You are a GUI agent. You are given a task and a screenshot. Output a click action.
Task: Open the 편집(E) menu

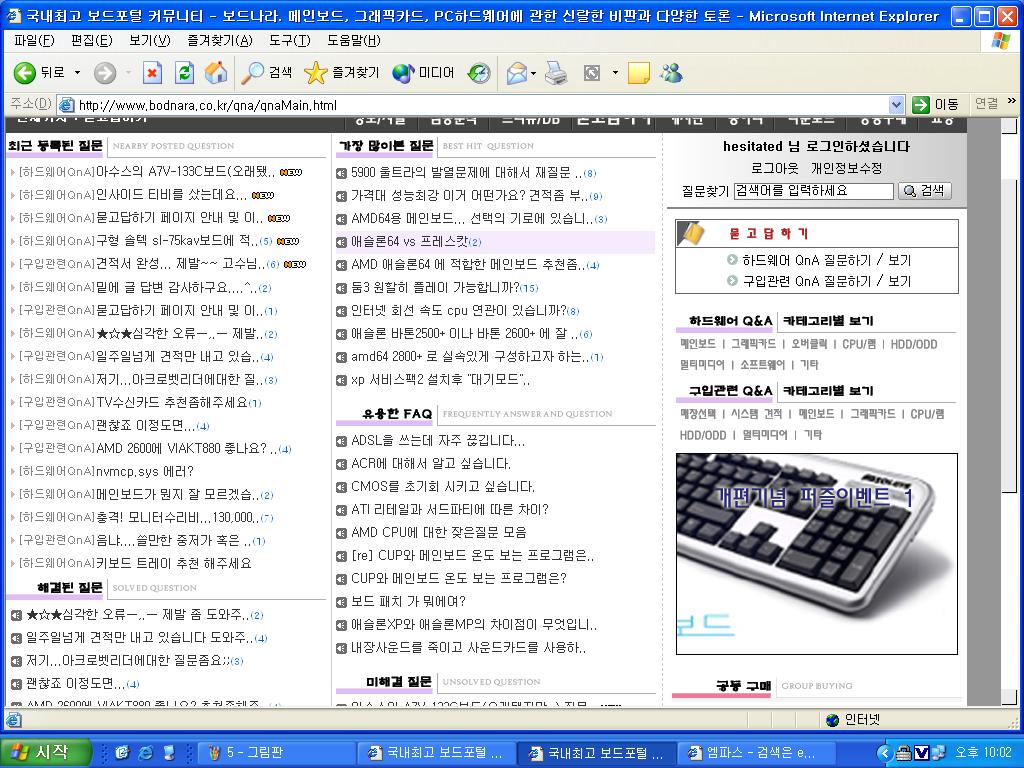click(91, 40)
